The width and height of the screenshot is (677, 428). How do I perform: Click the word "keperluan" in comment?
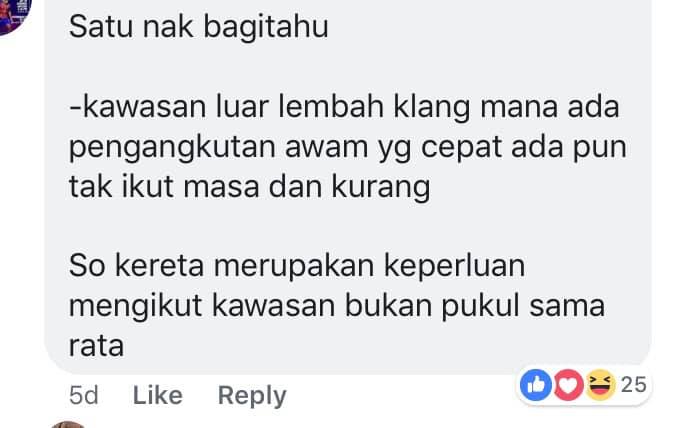point(455,266)
